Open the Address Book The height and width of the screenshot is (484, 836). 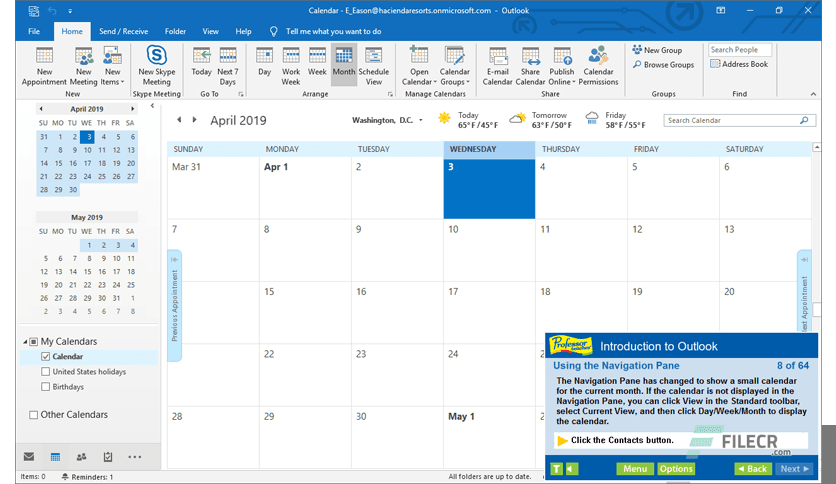coord(739,64)
